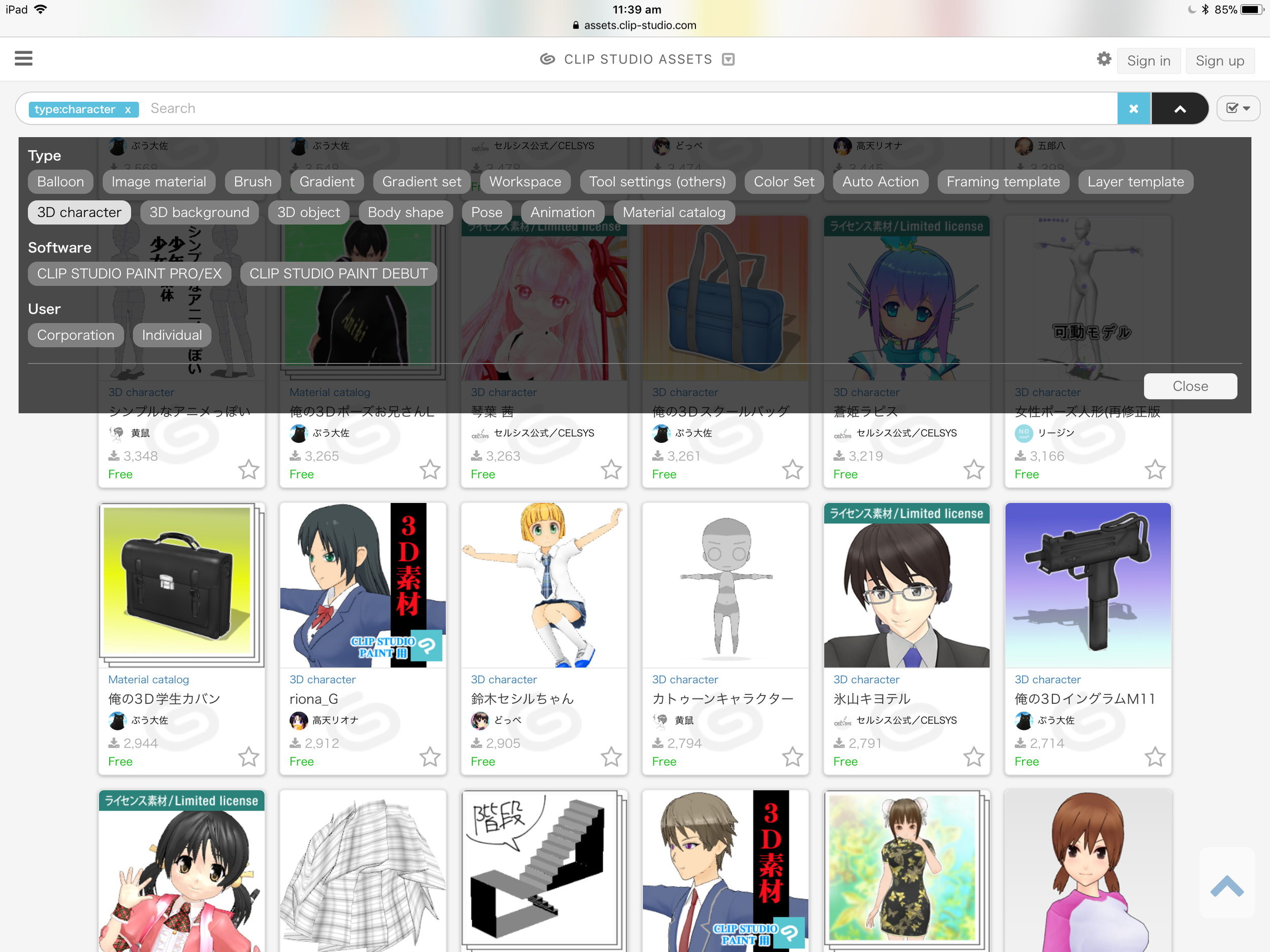Image resolution: width=1270 pixels, height=952 pixels.
Task: Favorite the 氷山キヨテル asset star
Action: click(973, 756)
